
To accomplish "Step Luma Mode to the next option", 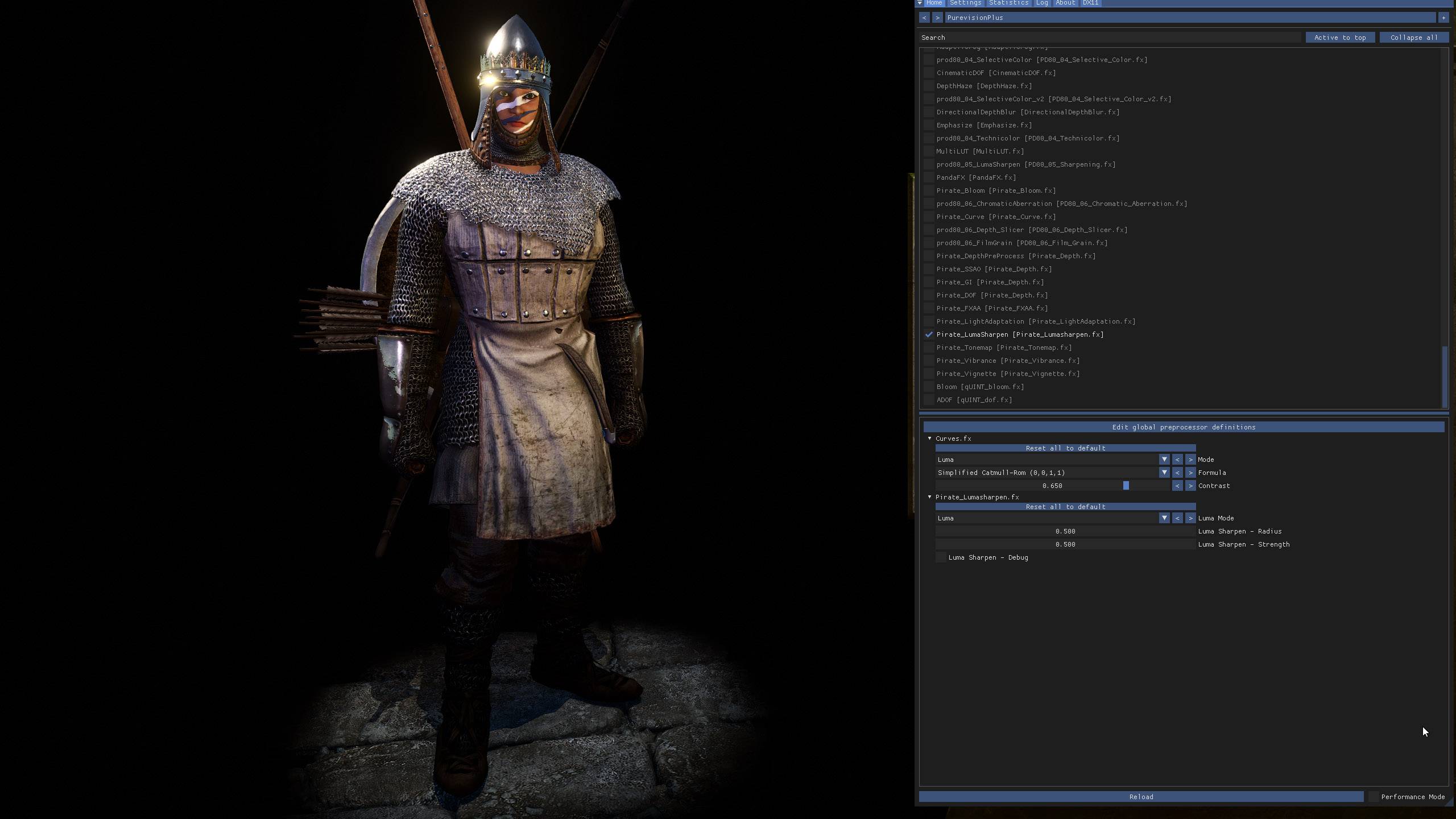I will tap(1190, 518).
